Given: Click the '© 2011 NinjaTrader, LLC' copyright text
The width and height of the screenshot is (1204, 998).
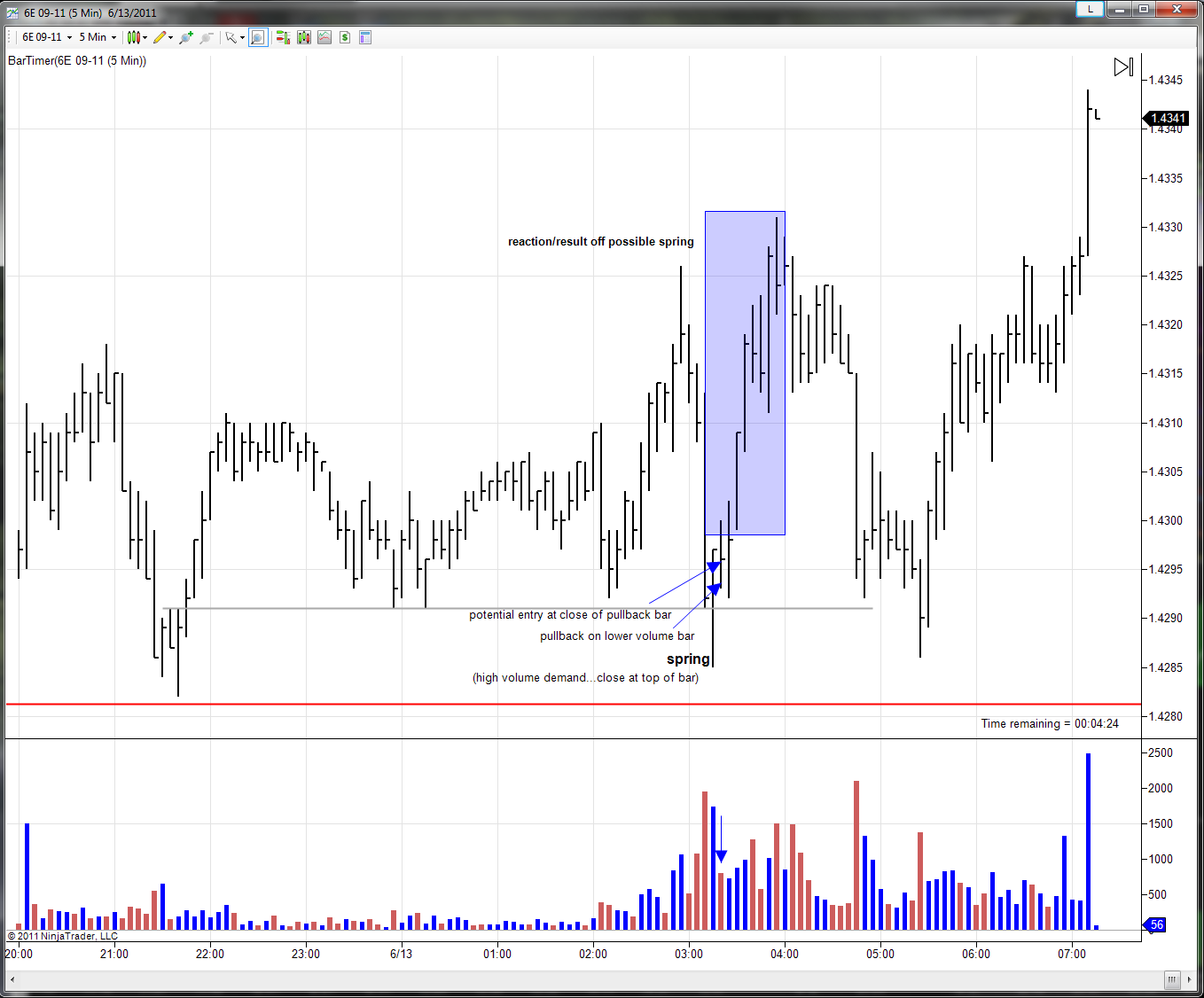Looking at the screenshot, I should point(63,936).
